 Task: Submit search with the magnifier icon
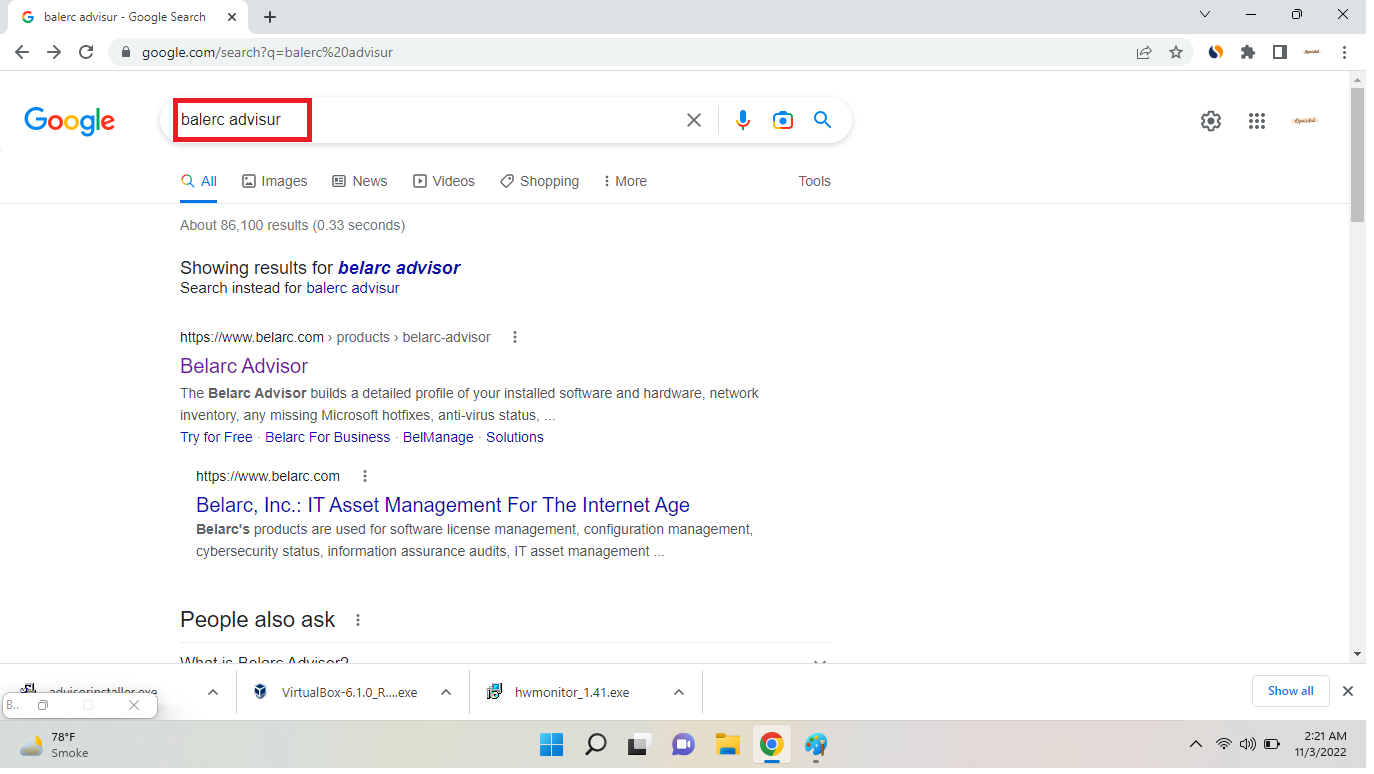click(x=823, y=120)
